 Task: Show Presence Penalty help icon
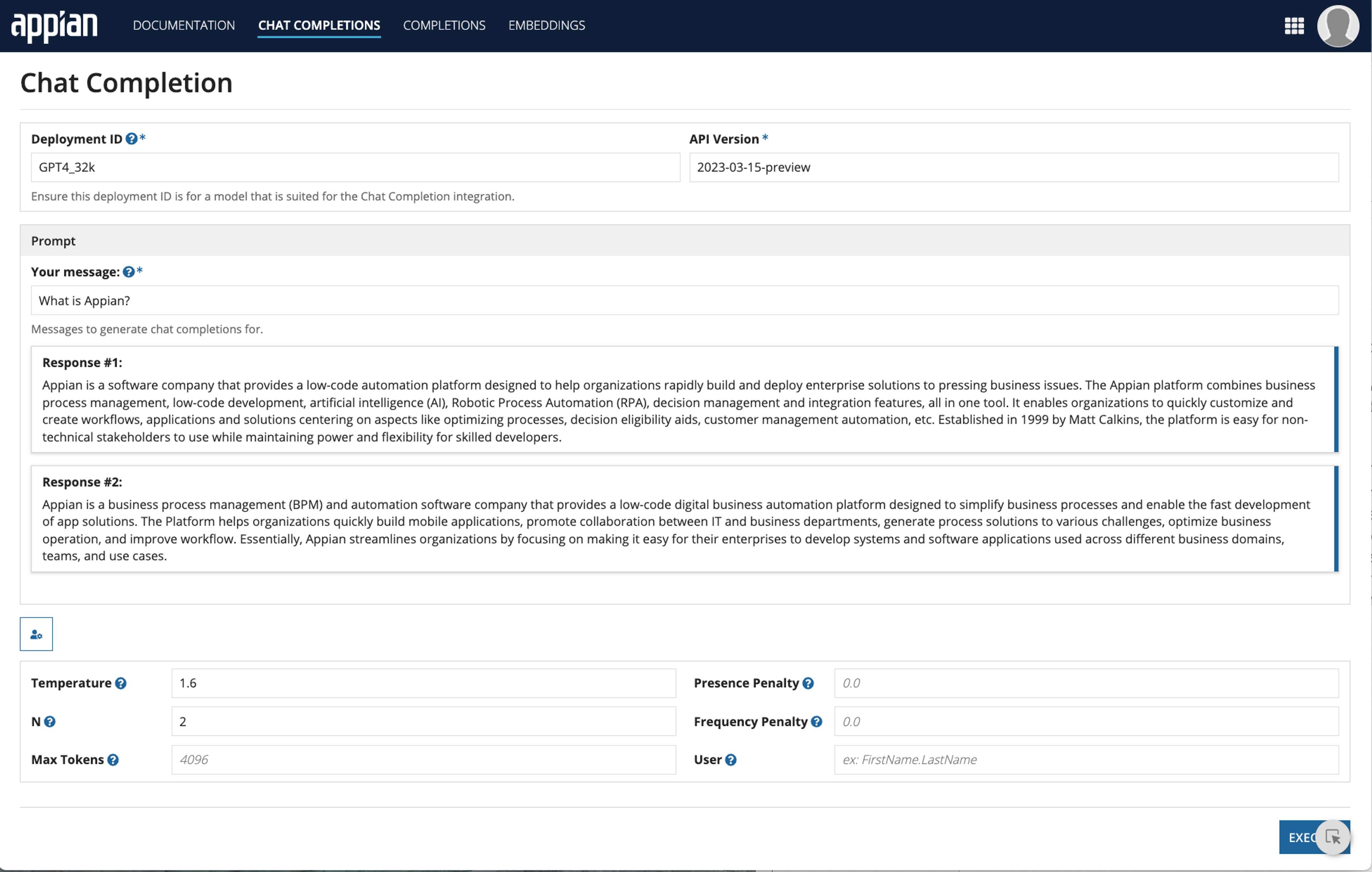808,683
